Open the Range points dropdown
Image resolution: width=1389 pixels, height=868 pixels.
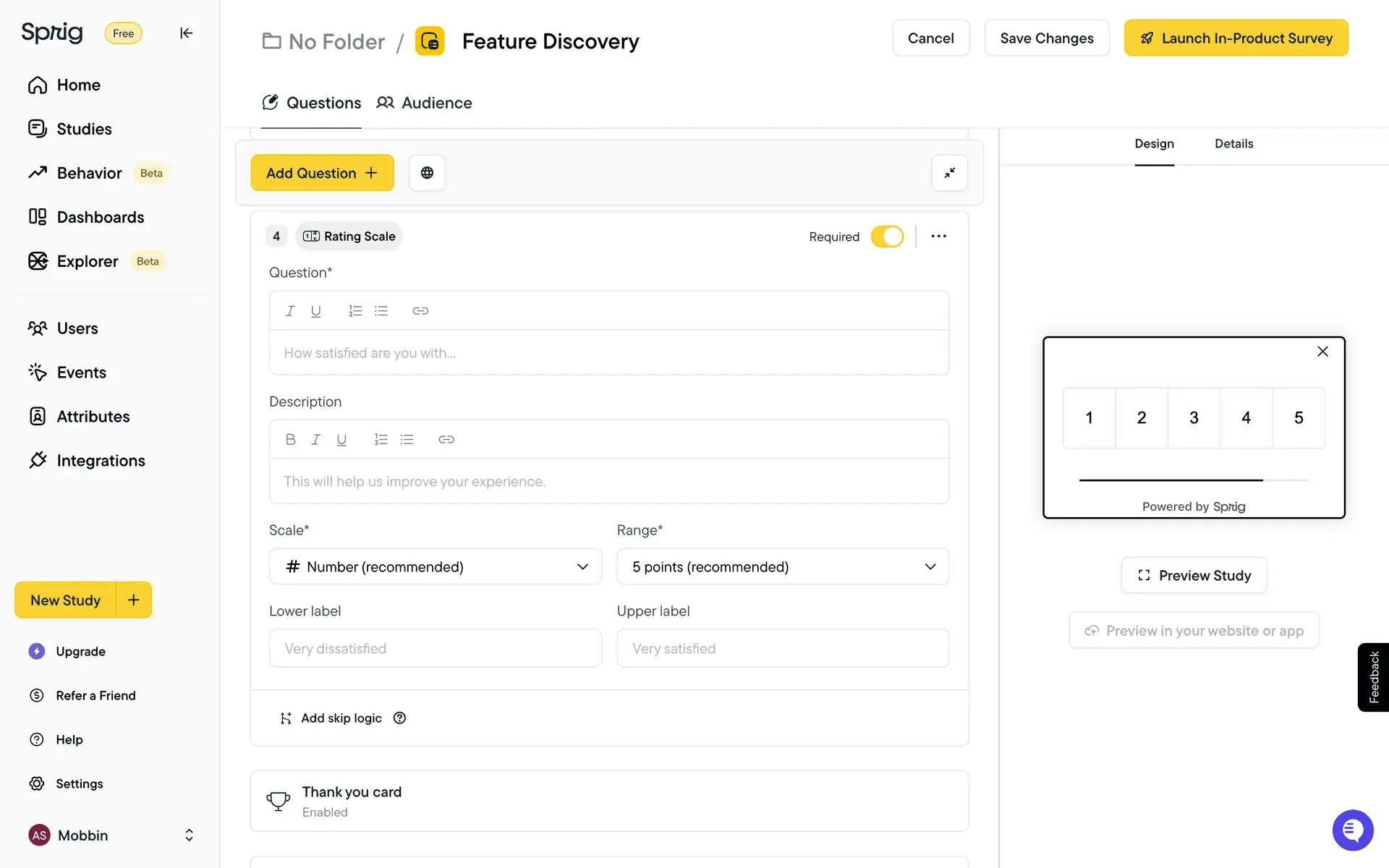pyautogui.click(x=782, y=567)
